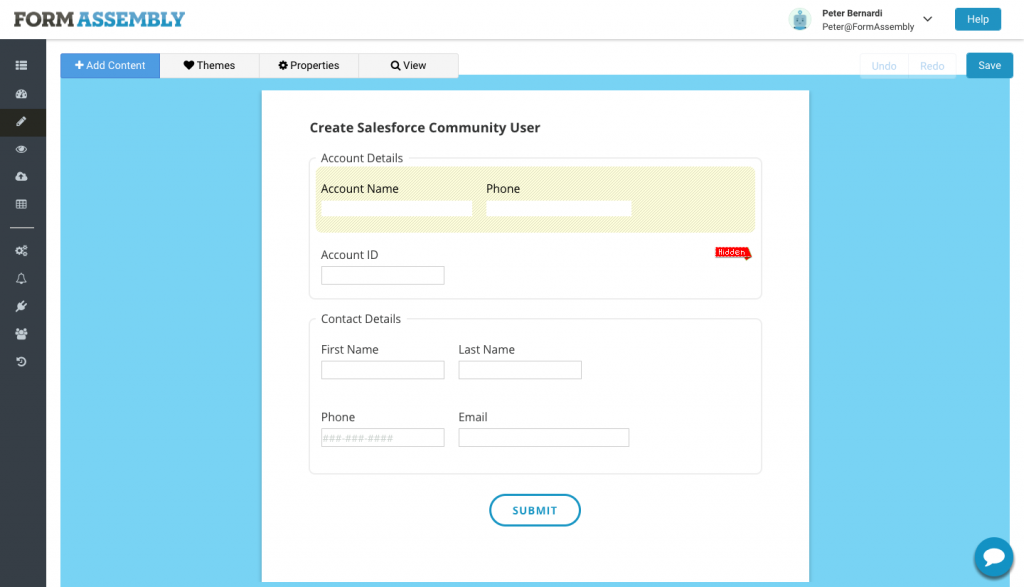The height and width of the screenshot is (587, 1024).
Task: Preview the form using the eye icon
Action: [22, 149]
